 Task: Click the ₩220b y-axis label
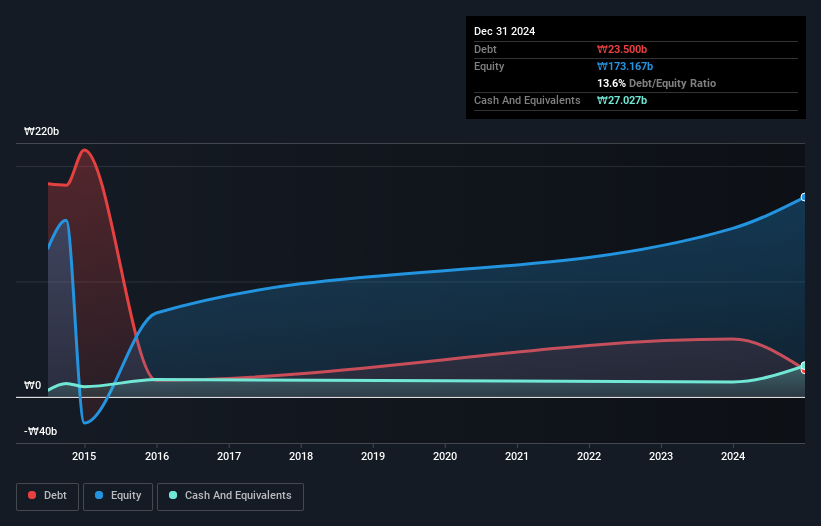41,131
